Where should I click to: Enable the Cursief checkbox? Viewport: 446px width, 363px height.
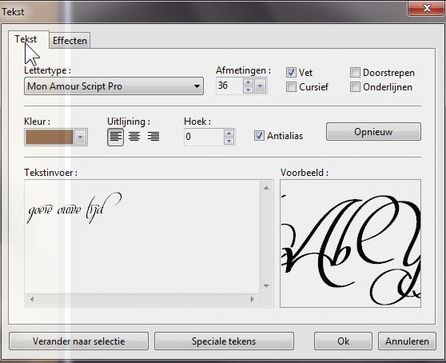pyautogui.click(x=291, y=87)
